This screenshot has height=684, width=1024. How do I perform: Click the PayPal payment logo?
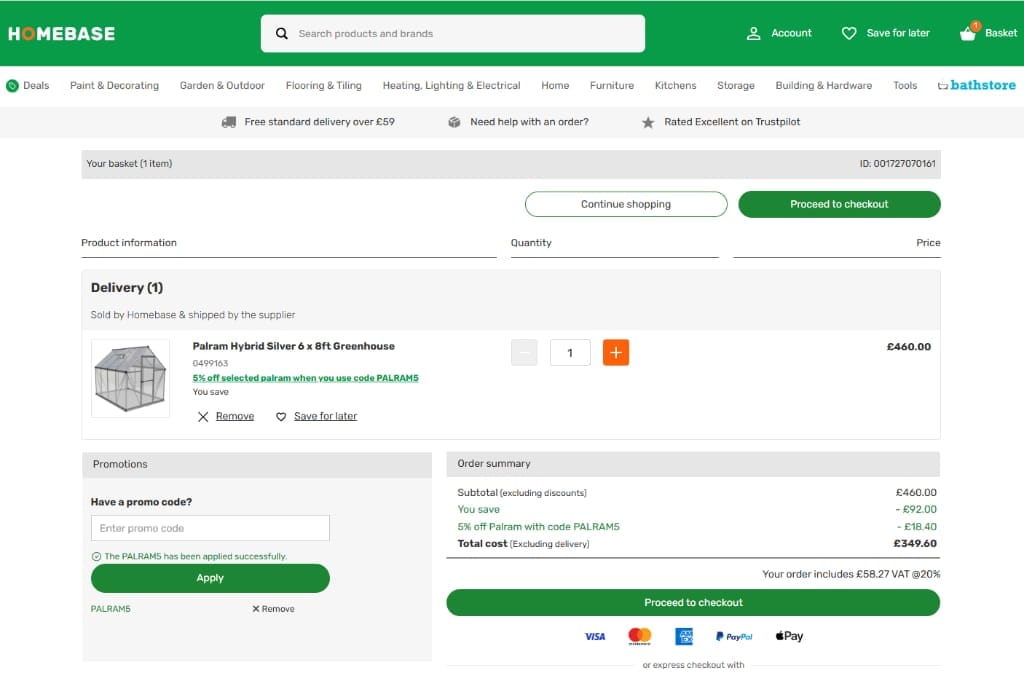[x=734, y=636]
